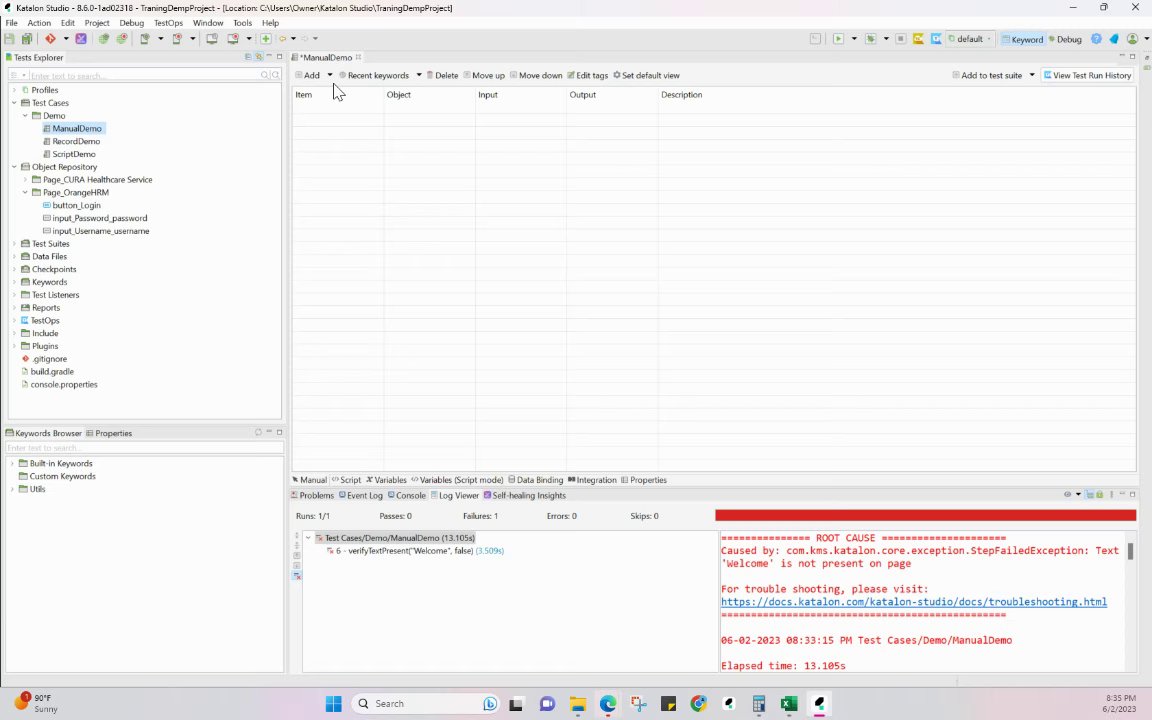
Task: Click the failed-steps filter icon in Log Viewer
Action: (x=297, y=576)
